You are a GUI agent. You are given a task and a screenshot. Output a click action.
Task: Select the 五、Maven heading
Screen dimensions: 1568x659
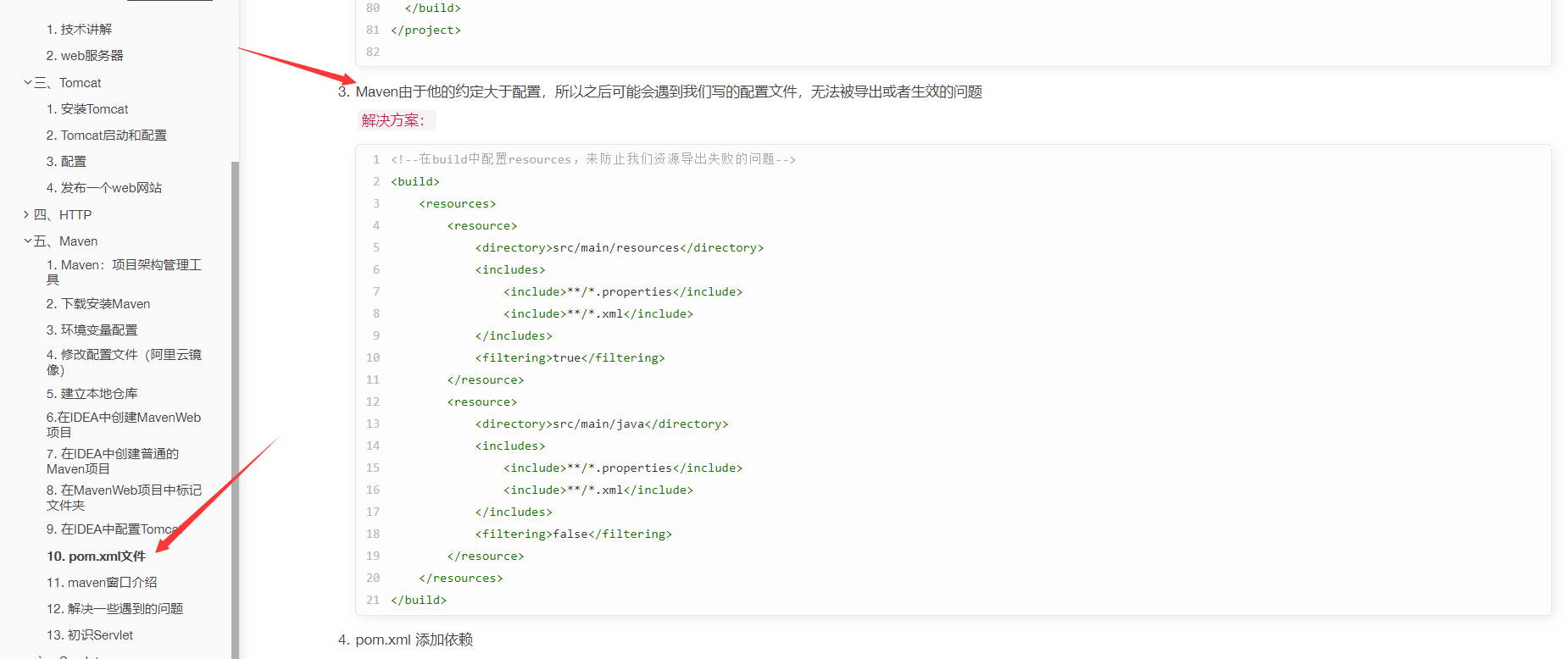click(65, 241)
